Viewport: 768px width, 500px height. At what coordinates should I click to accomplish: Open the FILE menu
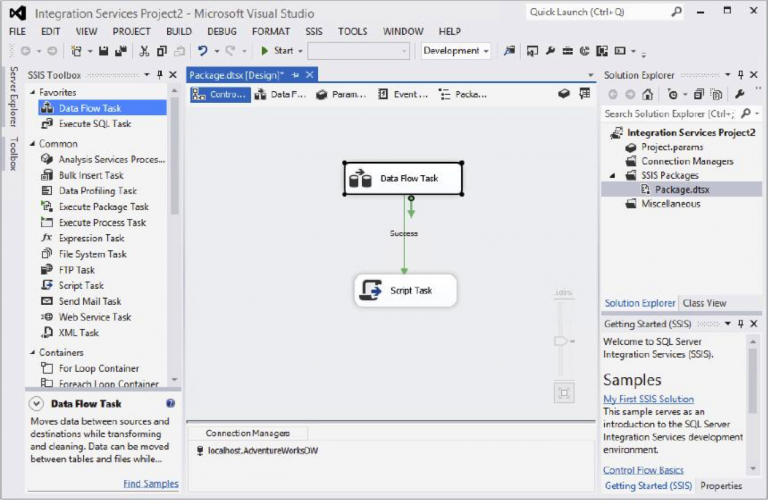coord(17,31)
